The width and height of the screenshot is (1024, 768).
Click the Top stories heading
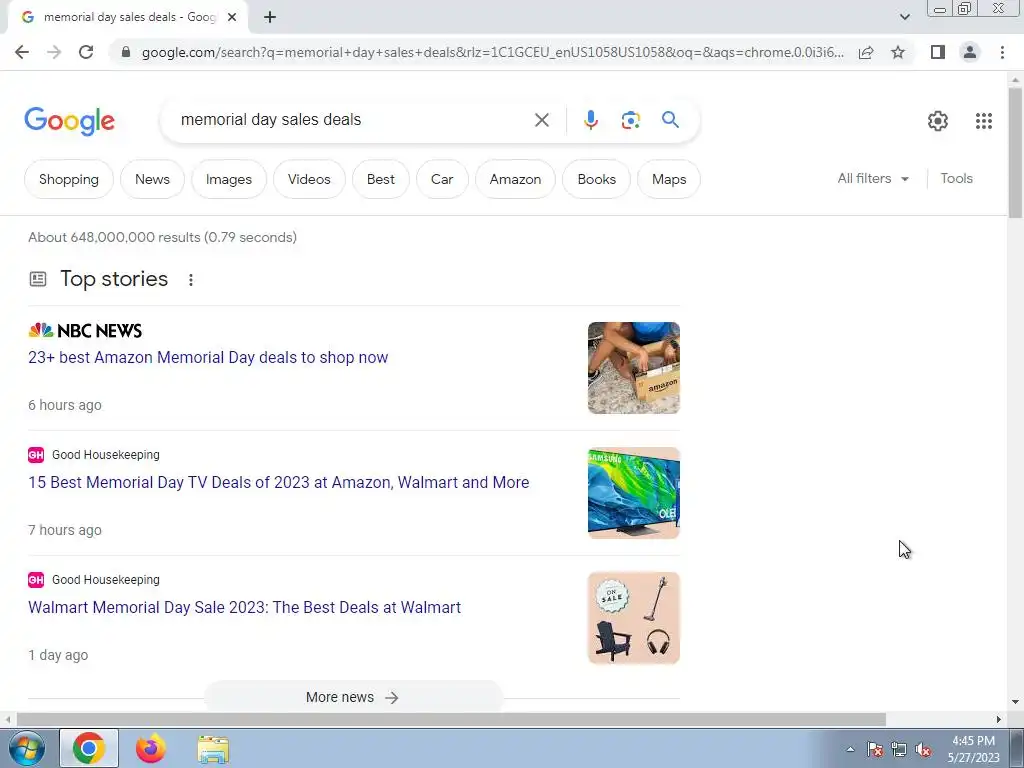tap(114, 279)
